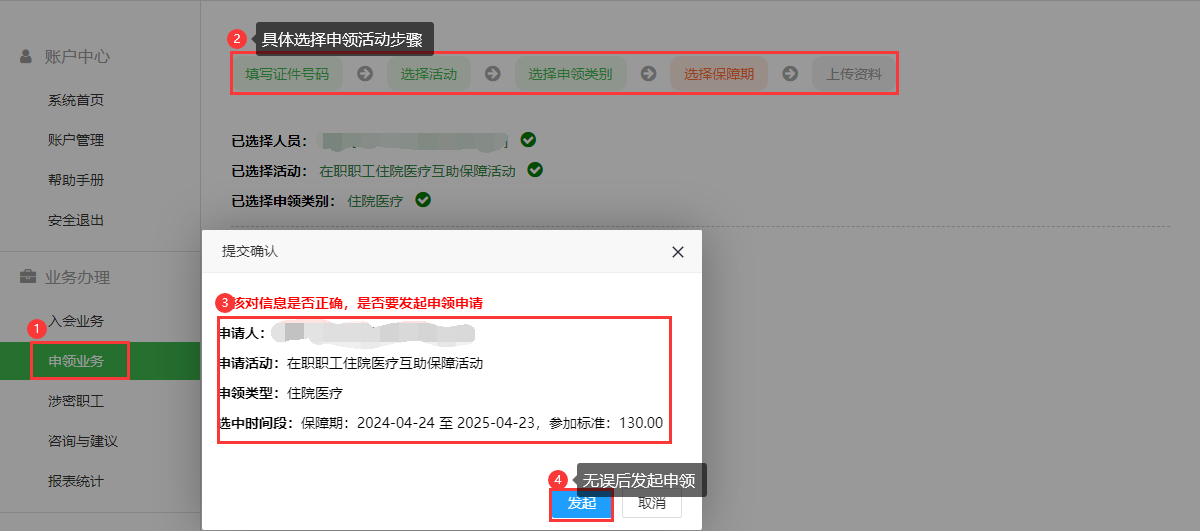The width and height of the screenshot is (1200, 531).
Task: Click the 保障期 2024-04-24 至 2025-04-23 text
Action: [420, 423]
